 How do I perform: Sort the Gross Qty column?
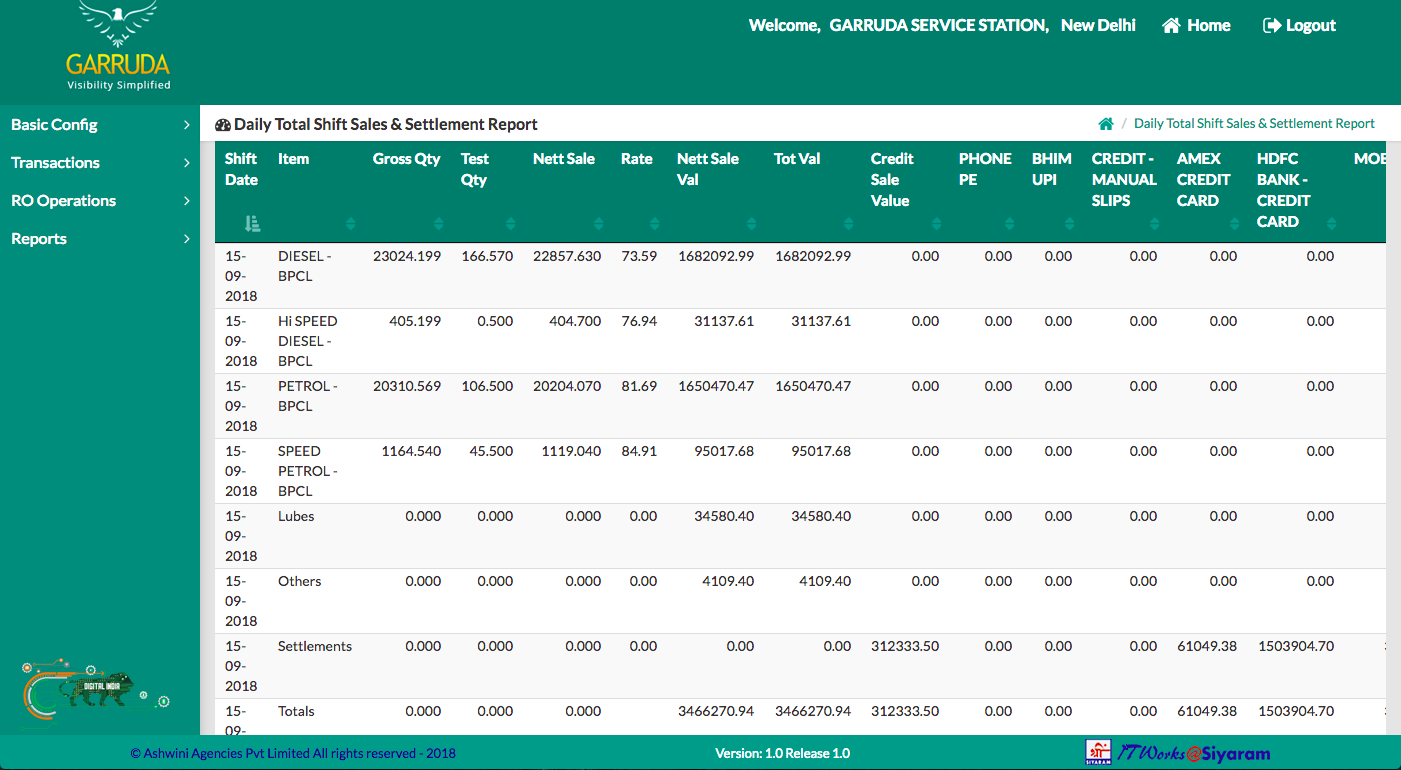pos(438,223)
